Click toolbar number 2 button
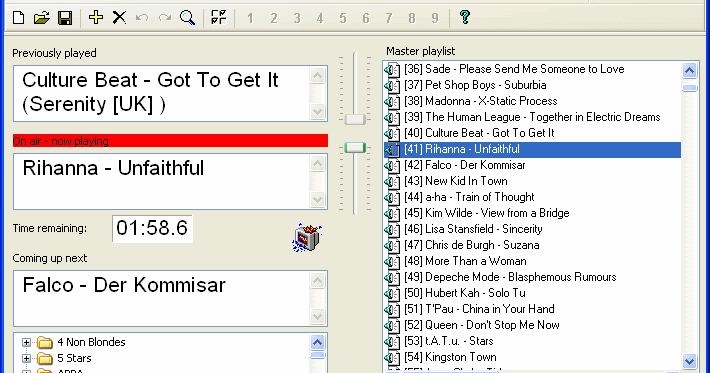The height and width of the screenshot is (373, 710). (273, 18)
